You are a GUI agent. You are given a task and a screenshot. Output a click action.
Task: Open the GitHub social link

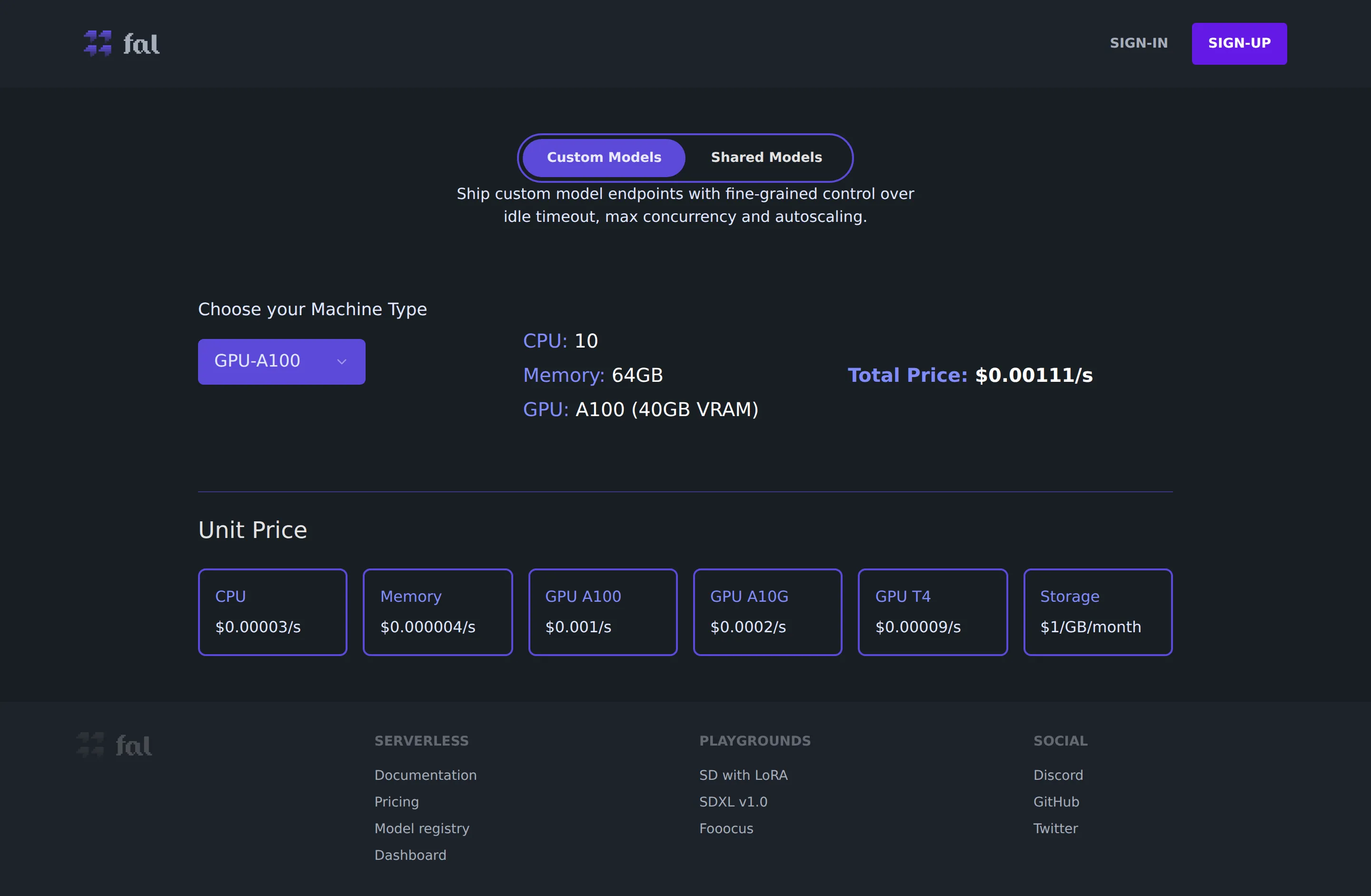pos(1056,802)
